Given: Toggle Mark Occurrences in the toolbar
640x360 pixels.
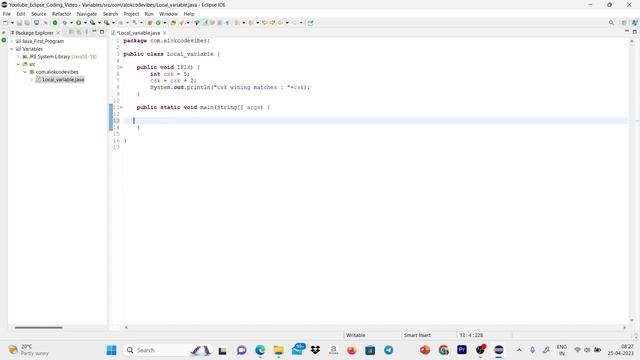Looking at the screenshot, I should [x=205, y=23].
